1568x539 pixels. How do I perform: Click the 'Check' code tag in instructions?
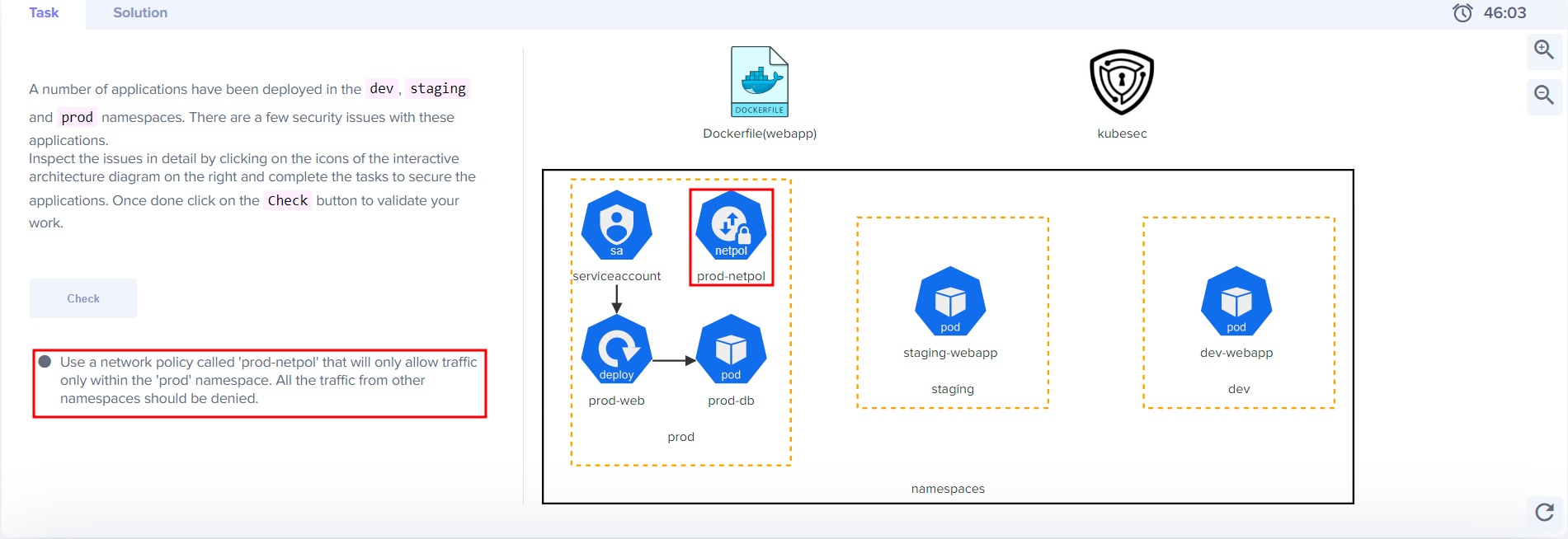pos(288,200)
